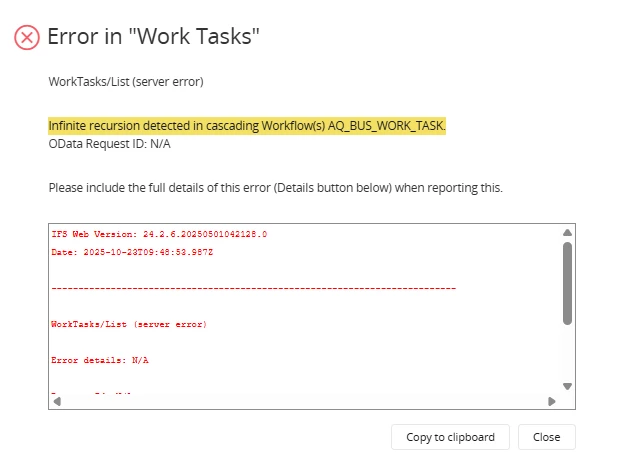Click the OData Request ID line
The height and width of the screenshot is (467, 621).
[109, 143]
